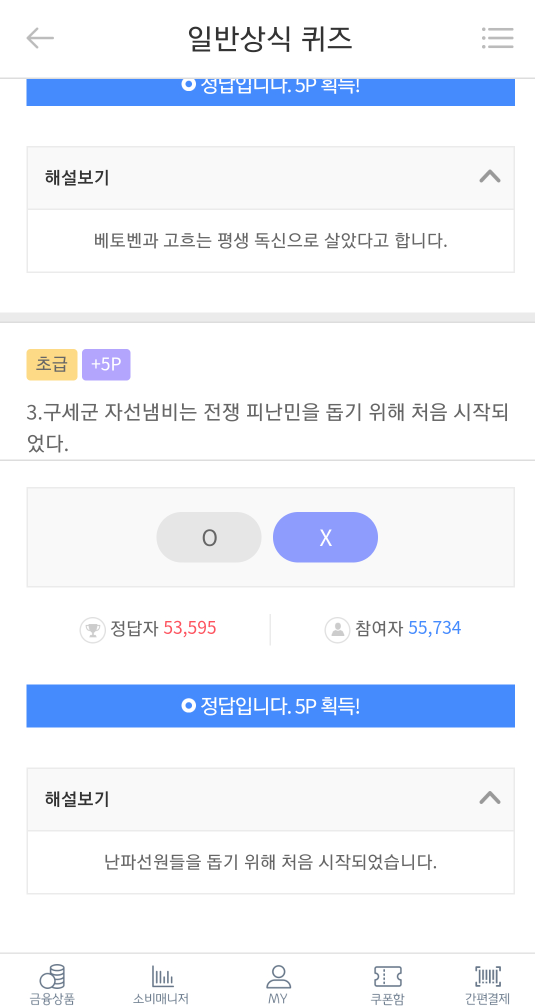Open 소비매니저 chart icon

pos(162,976)
